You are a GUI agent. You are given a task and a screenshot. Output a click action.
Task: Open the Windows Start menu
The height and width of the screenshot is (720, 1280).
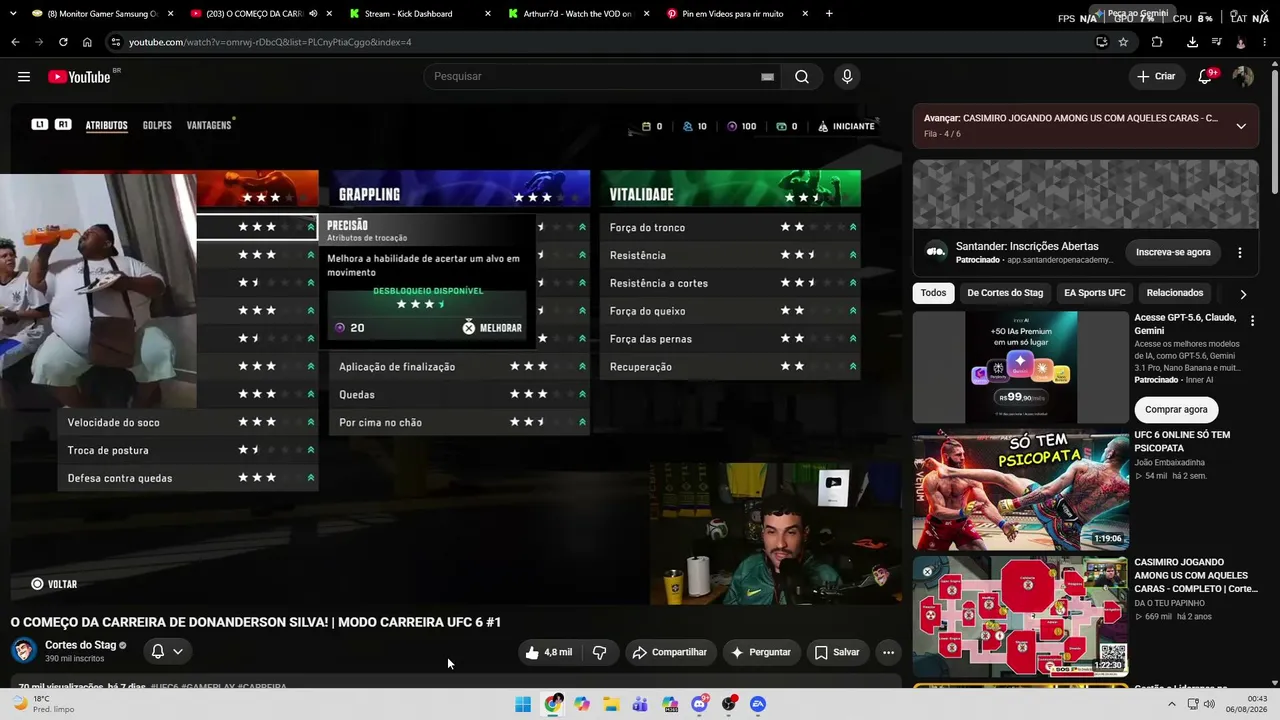point(523,704)
